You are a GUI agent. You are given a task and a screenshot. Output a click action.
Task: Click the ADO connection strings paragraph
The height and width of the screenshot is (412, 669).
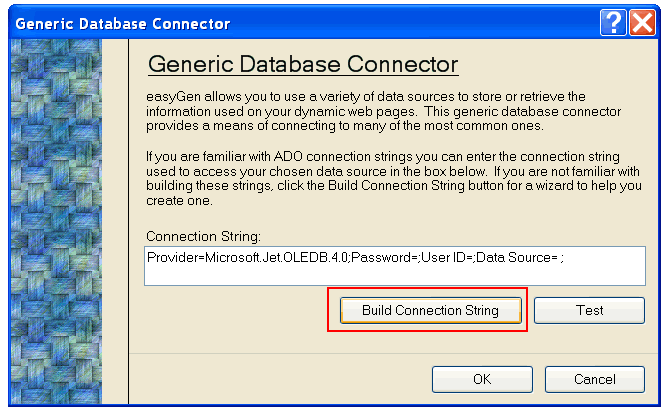click(x=393, y=178)
